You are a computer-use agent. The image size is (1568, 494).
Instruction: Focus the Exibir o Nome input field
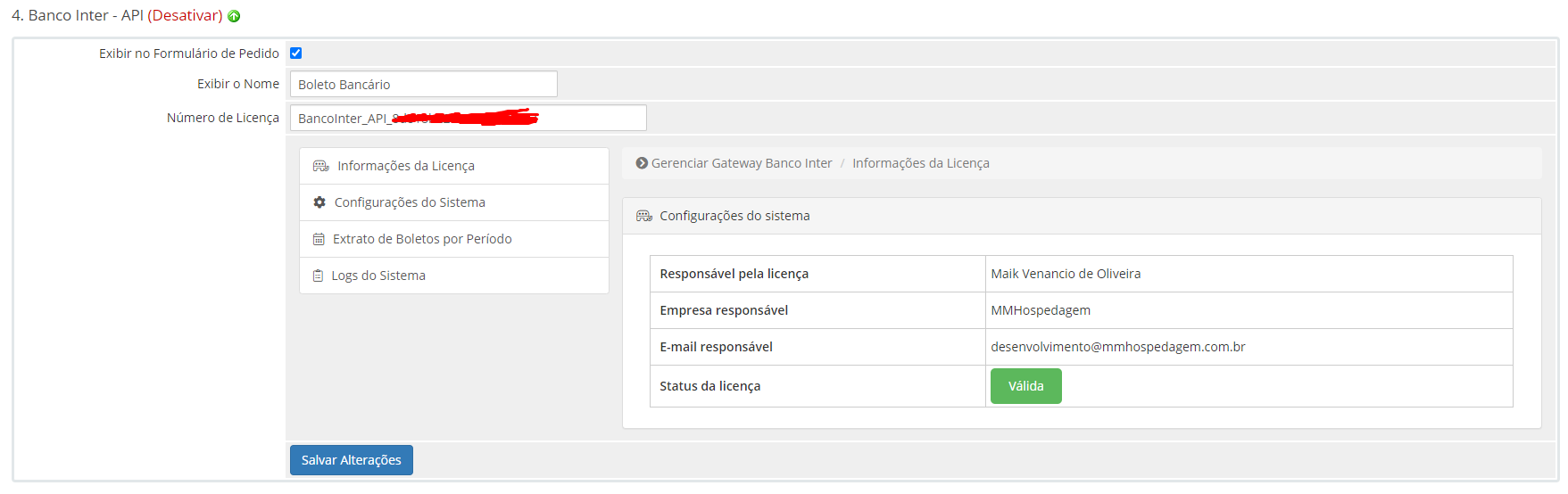pos(424,84)
